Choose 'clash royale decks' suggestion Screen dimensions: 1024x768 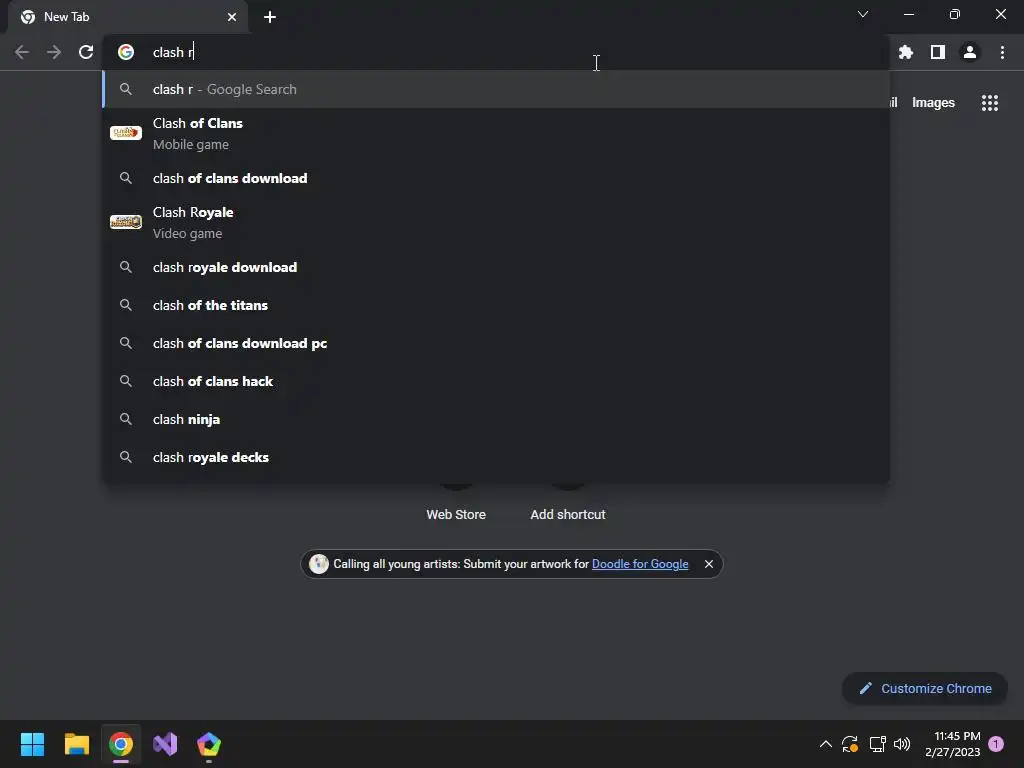[x=496, y=457]
